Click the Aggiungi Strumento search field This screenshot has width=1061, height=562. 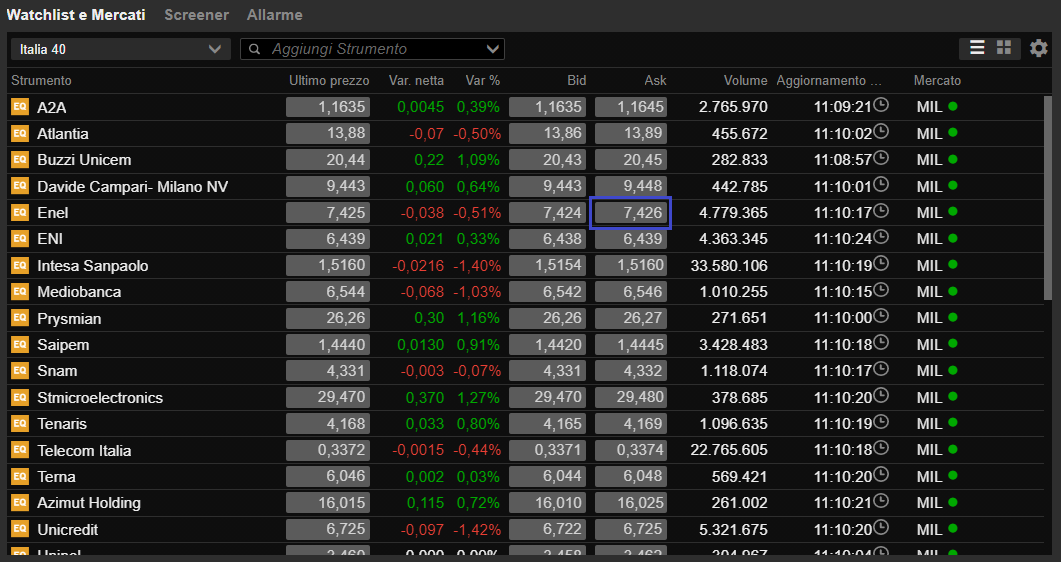tap(375, 49)
